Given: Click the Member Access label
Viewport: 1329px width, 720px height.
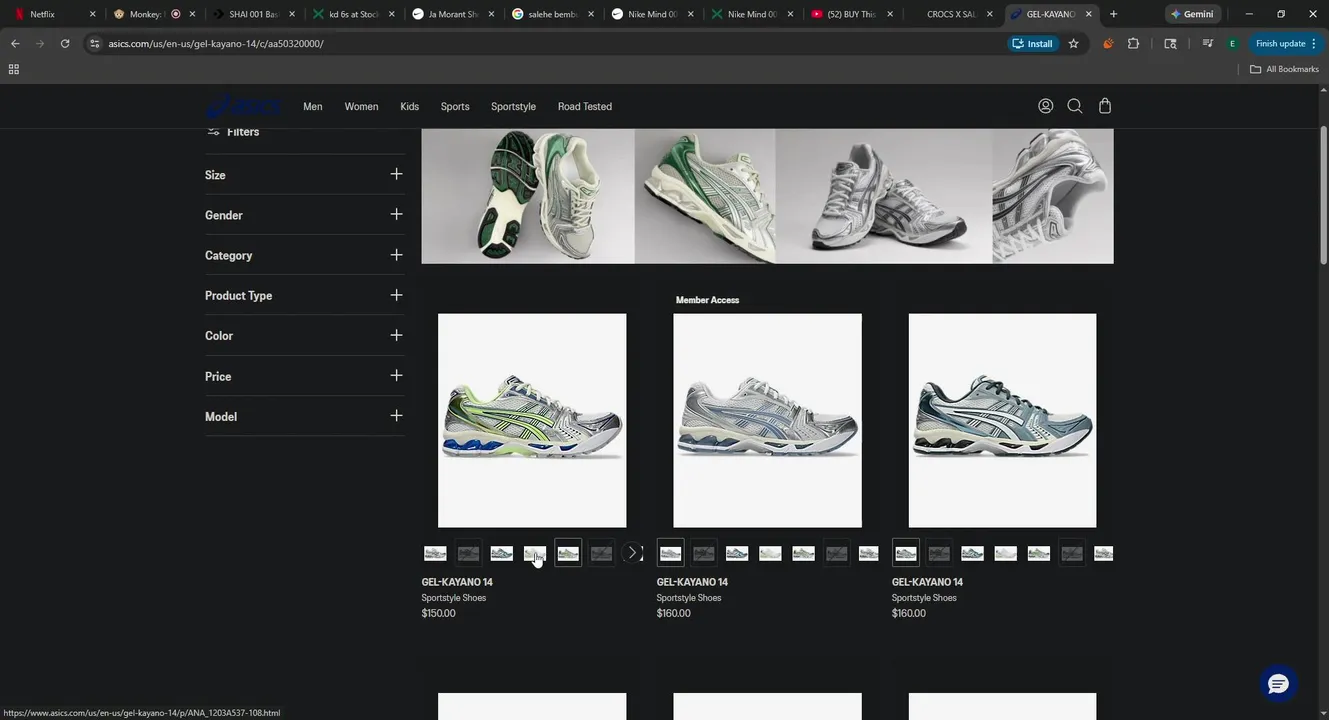Looking at the screenshot, I should point(707,300).
